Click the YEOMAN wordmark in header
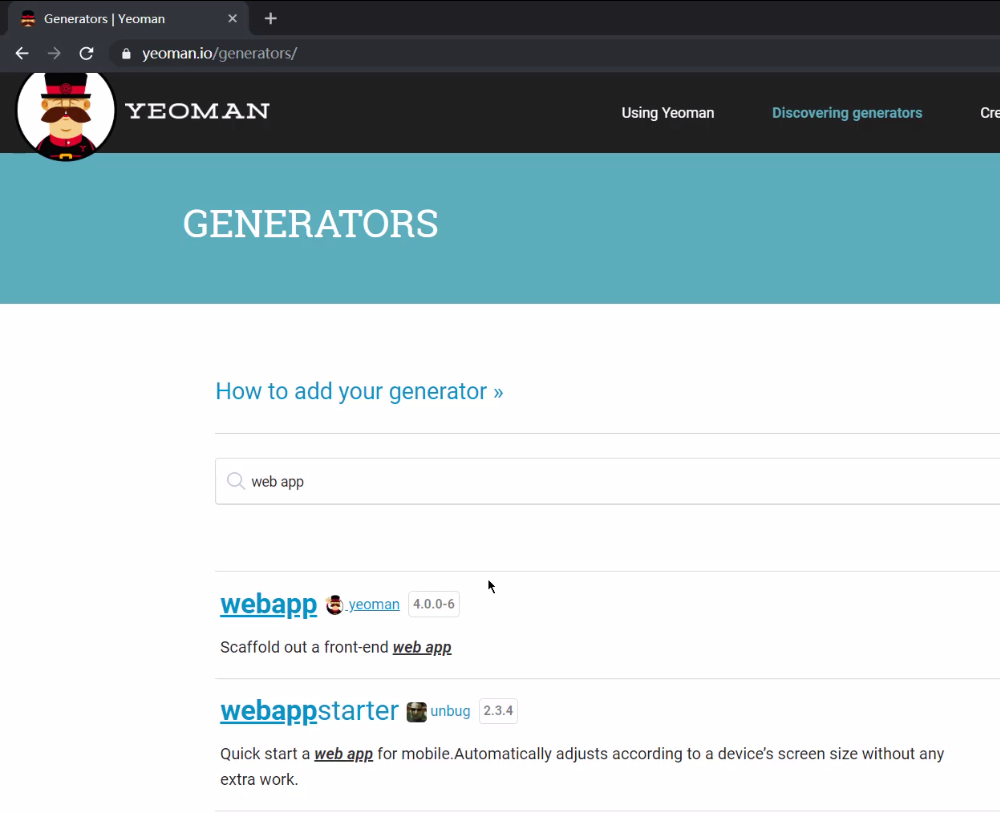The width and height of the screenshot is (1000, 813). pyautogui.click(x=198, y=111)
